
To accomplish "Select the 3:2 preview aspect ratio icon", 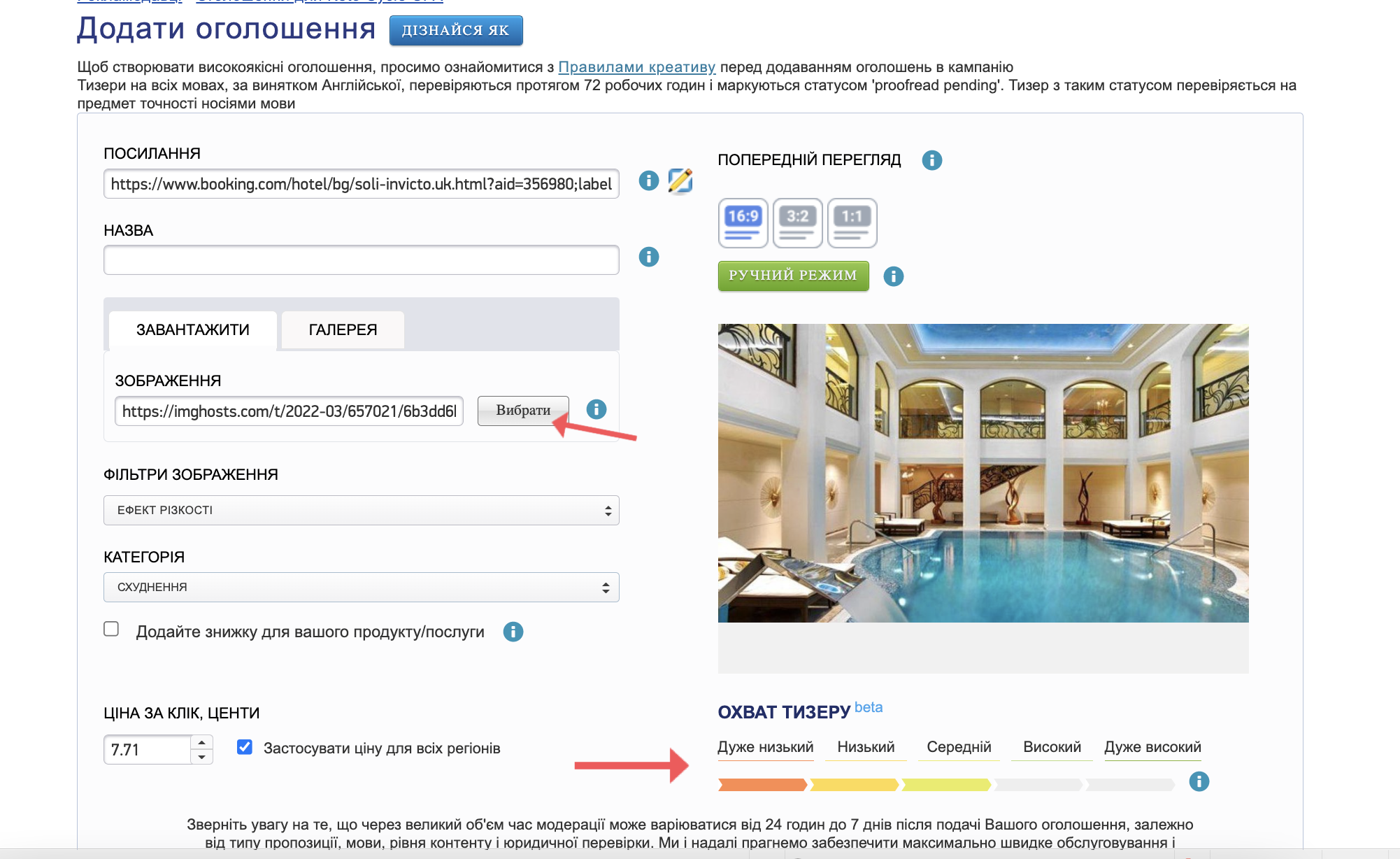I will 797,223.
